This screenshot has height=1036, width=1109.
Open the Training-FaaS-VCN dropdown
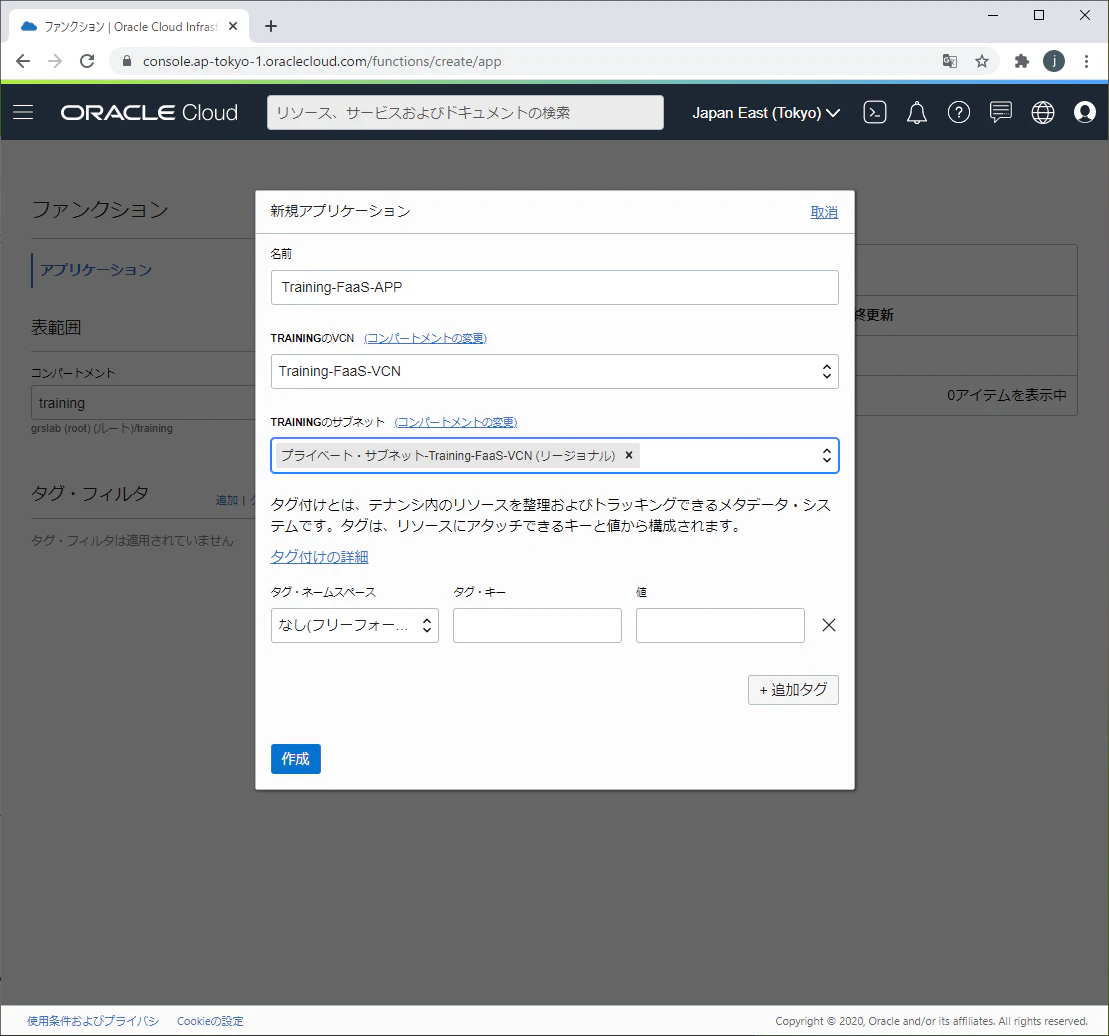tap(554, 371)
